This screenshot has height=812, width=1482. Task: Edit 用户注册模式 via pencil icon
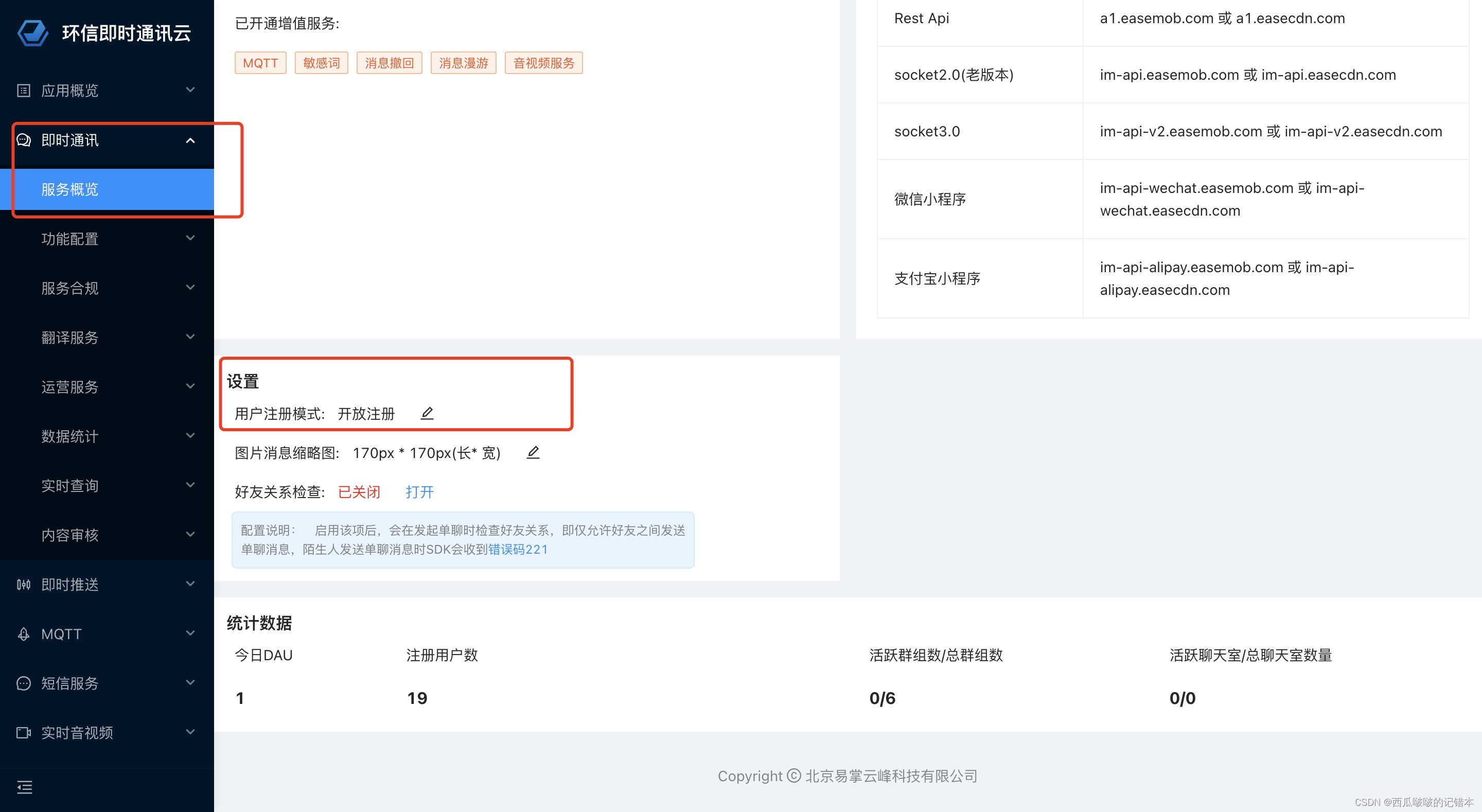point(427,413)
